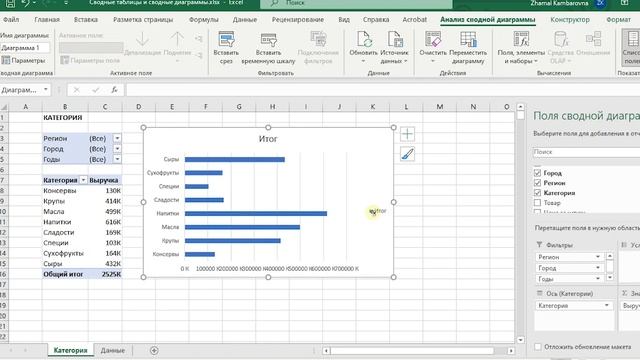The height and width of the screenshot is (360, 640).
Task: Click the field search box in pane
Action: click(x=586, y=152)
